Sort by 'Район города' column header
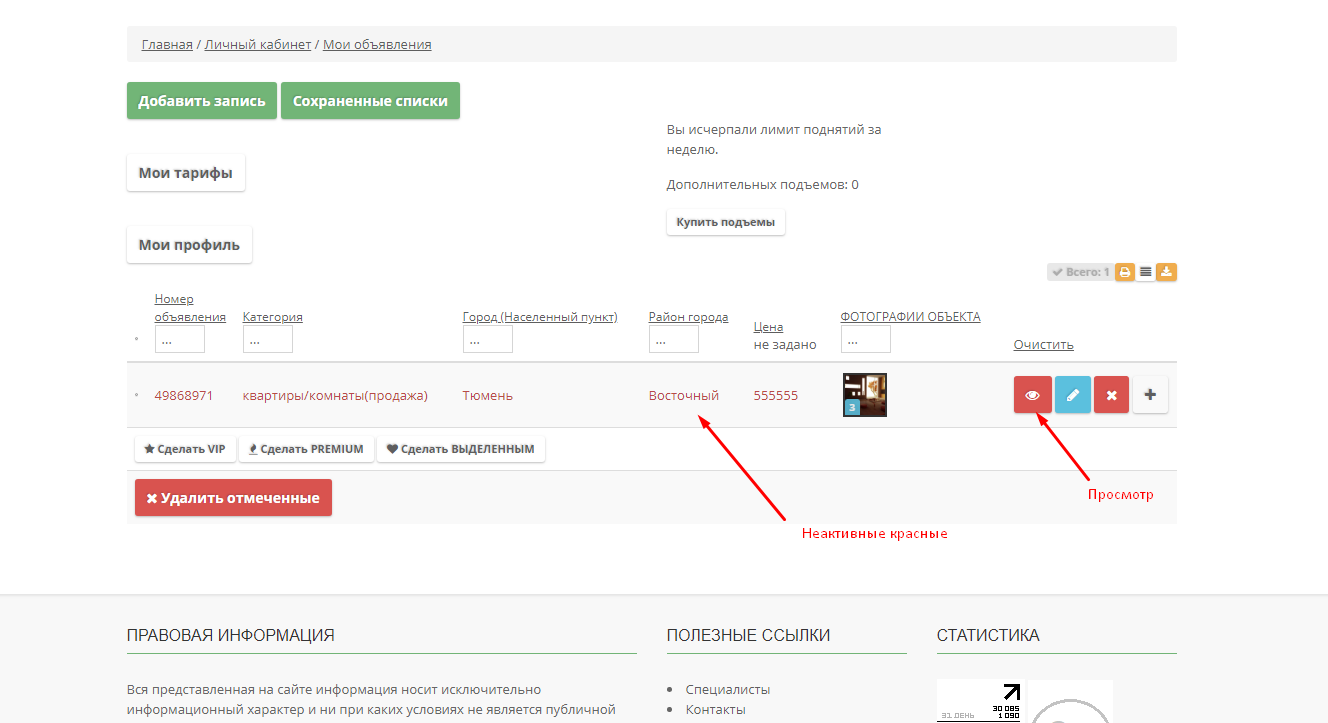Image resolution: width=1328 pixels, height=723 pixels. (689, 317)
